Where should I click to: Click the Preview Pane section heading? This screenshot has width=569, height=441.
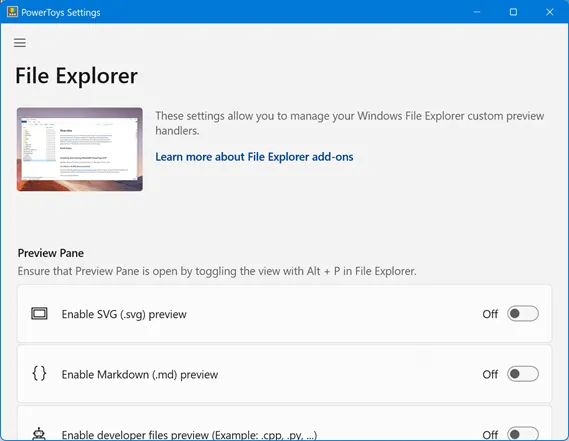tap(51, 253)
